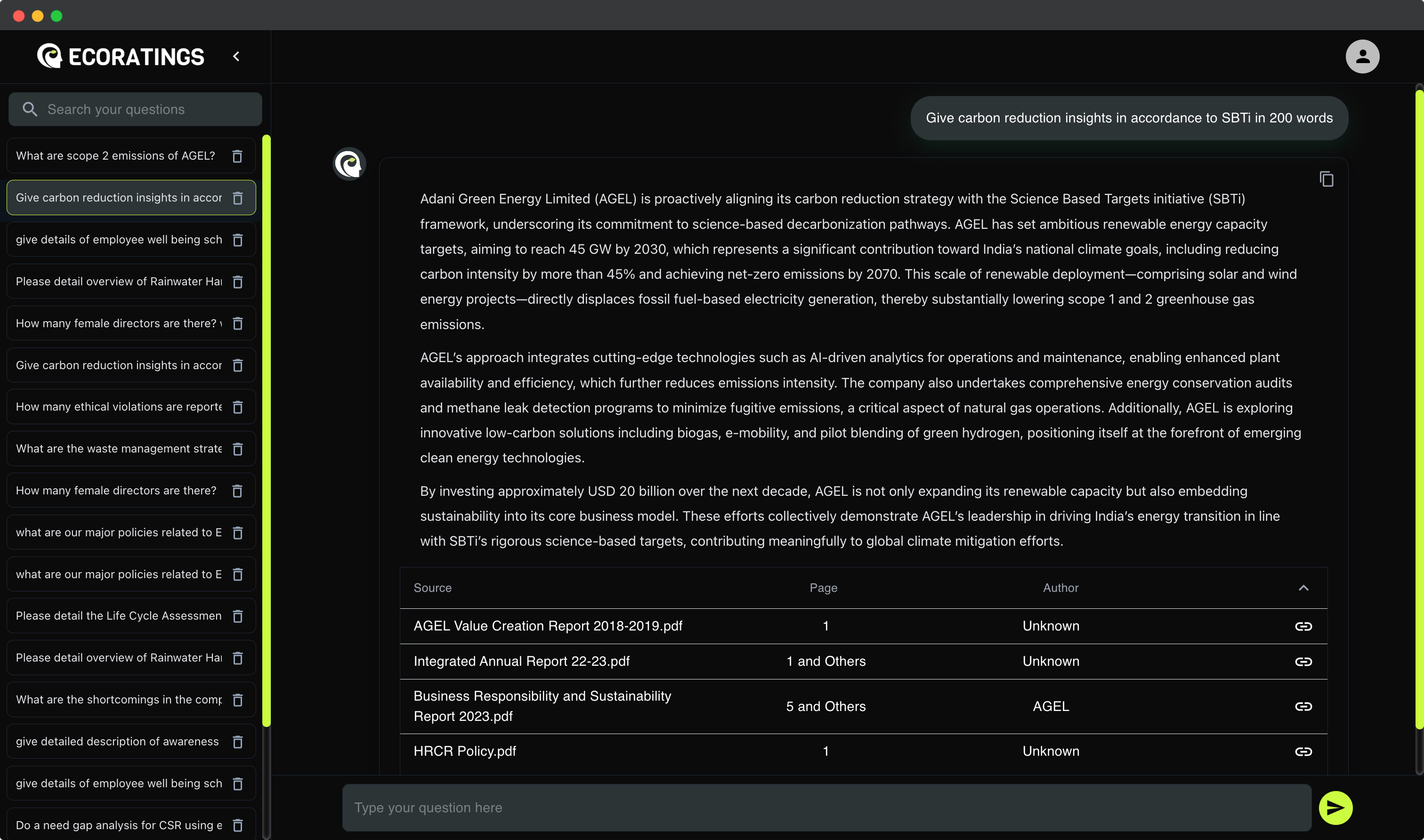Click the main chat vertical scrollbar

coord(1419,408)
